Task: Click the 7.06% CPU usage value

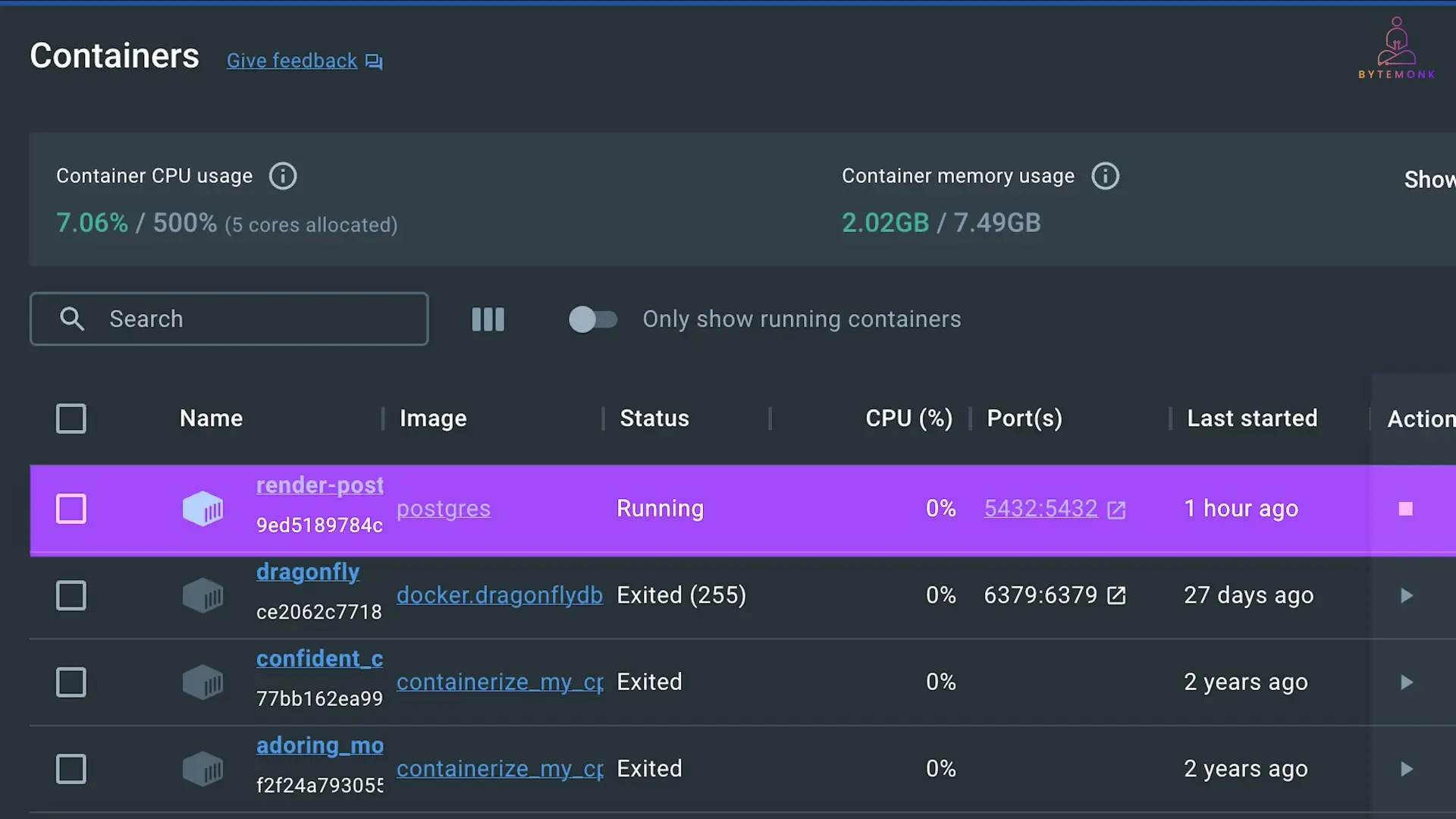Action: point(92,223)
